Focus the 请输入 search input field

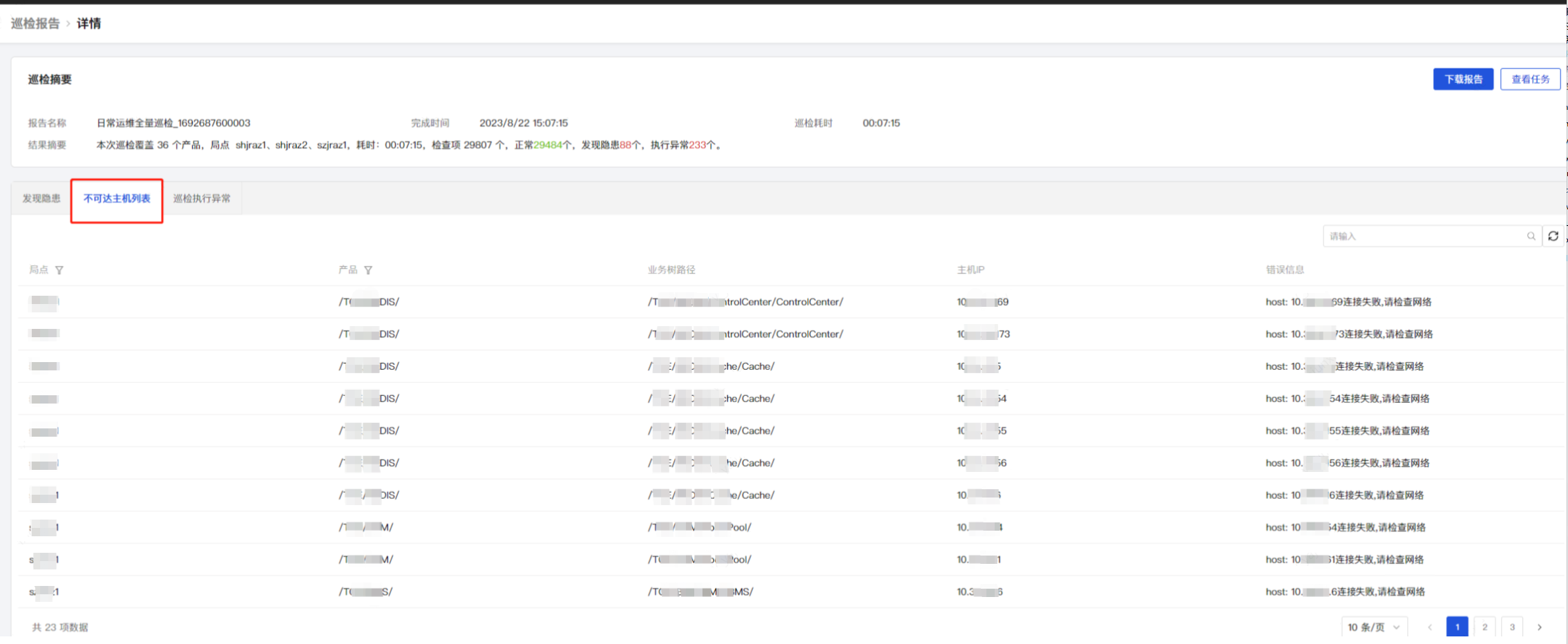1423,236
